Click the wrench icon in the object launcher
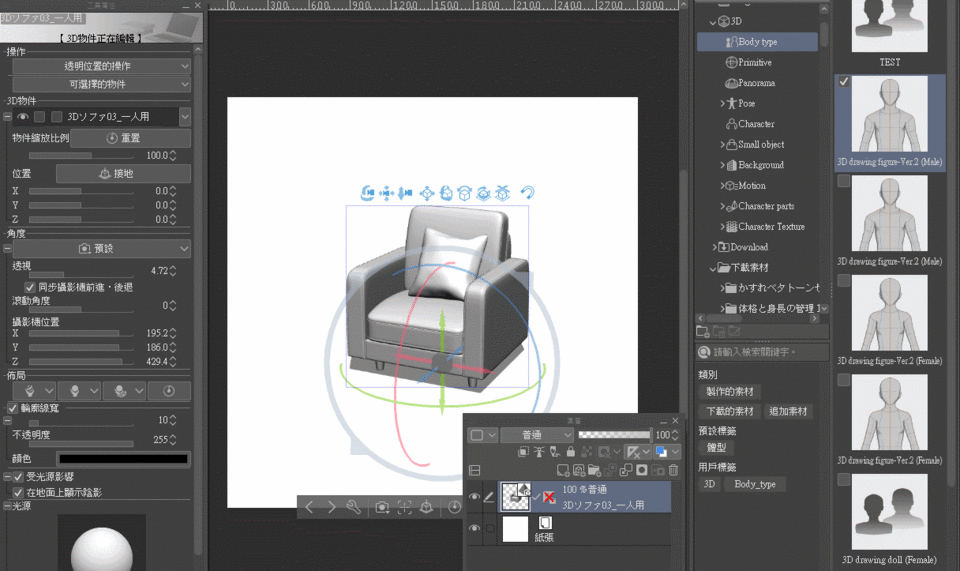The height and width of the screenshot is (571, 960). point(353,508)
